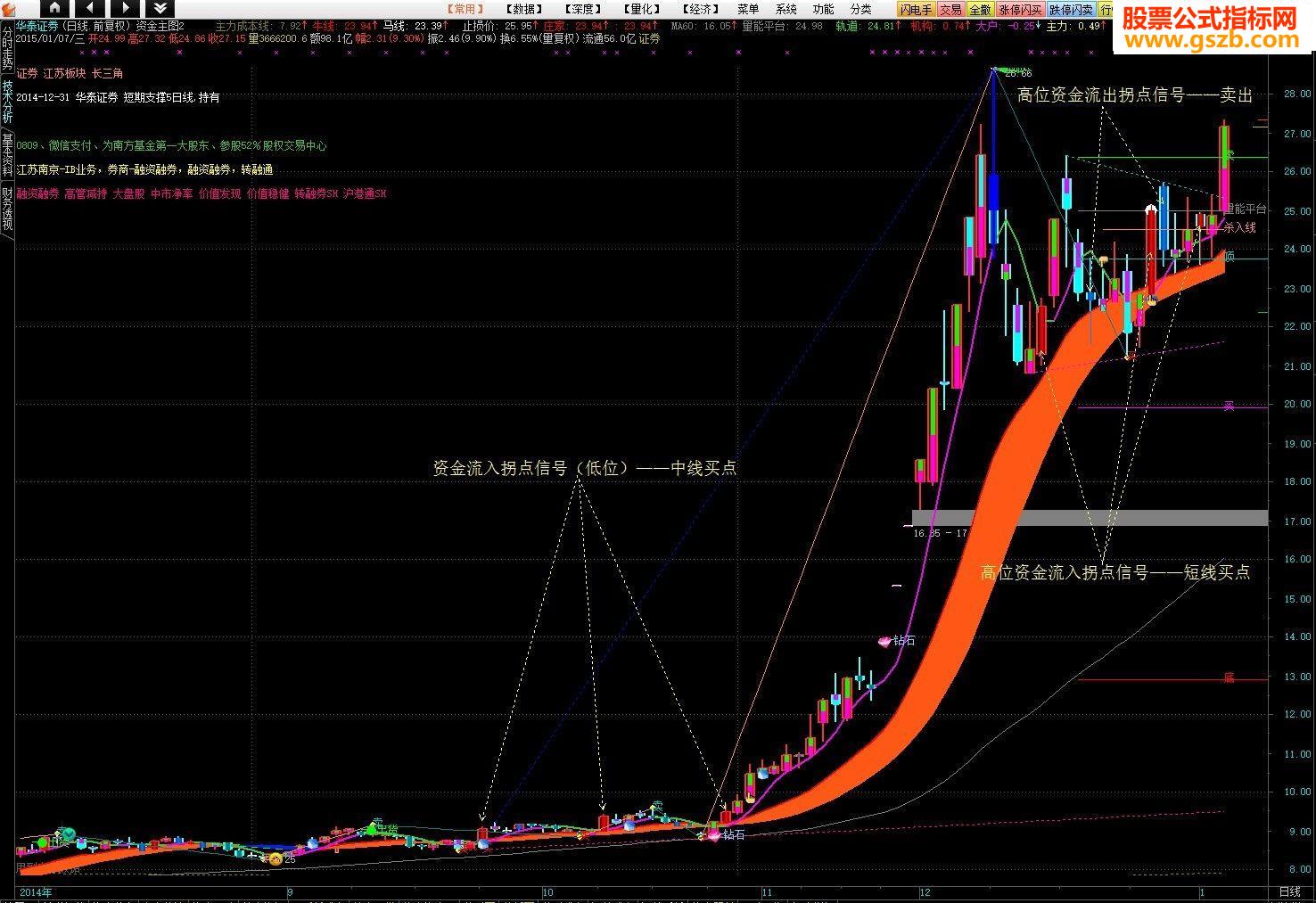Open the 功能 menu
Screen dimensions: 1316x903
coord(824,9)
